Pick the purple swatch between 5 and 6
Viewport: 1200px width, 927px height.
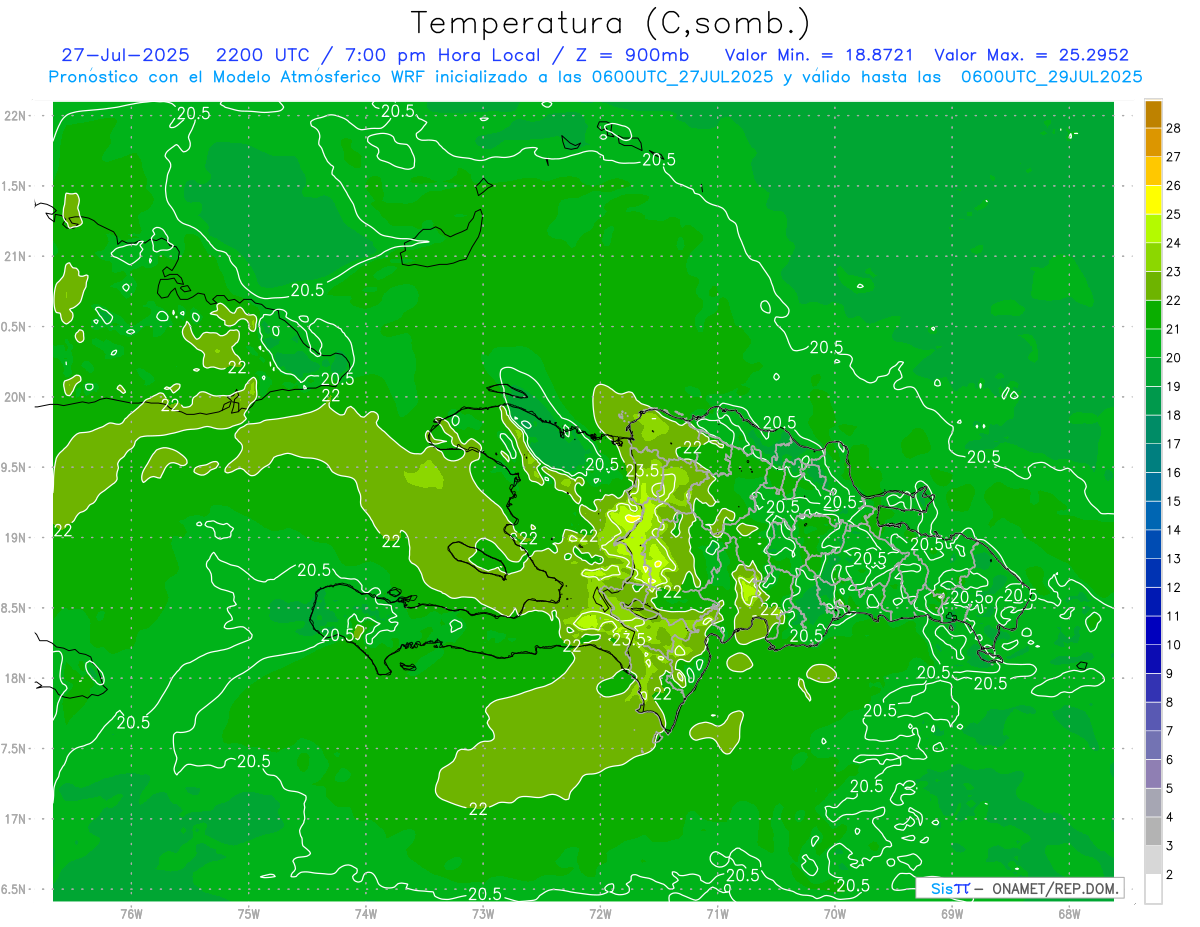point(1153,775)
